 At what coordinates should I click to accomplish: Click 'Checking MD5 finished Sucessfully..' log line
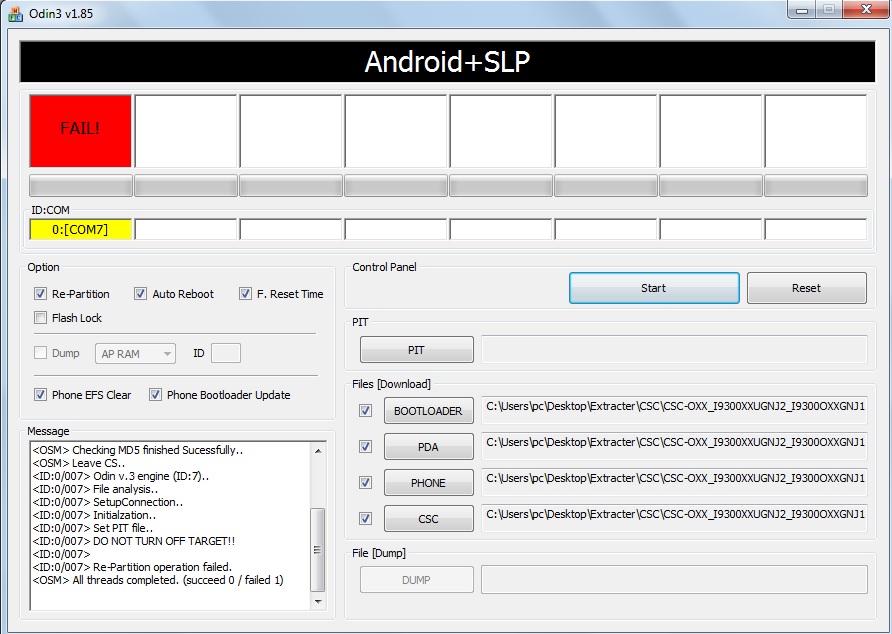138,450
